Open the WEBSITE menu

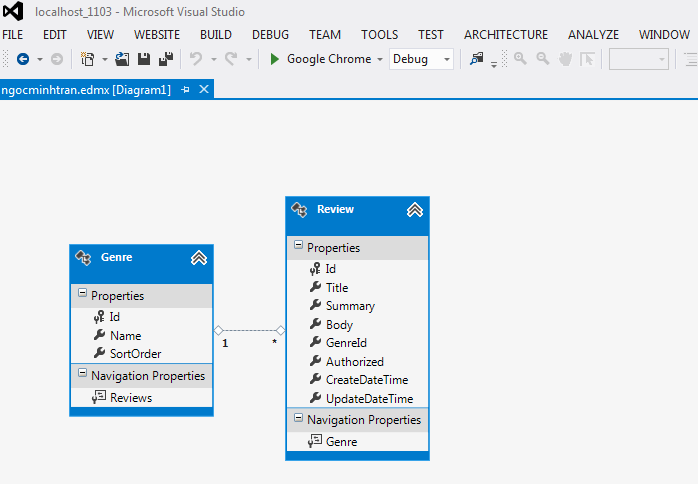(x=157, y=35)
